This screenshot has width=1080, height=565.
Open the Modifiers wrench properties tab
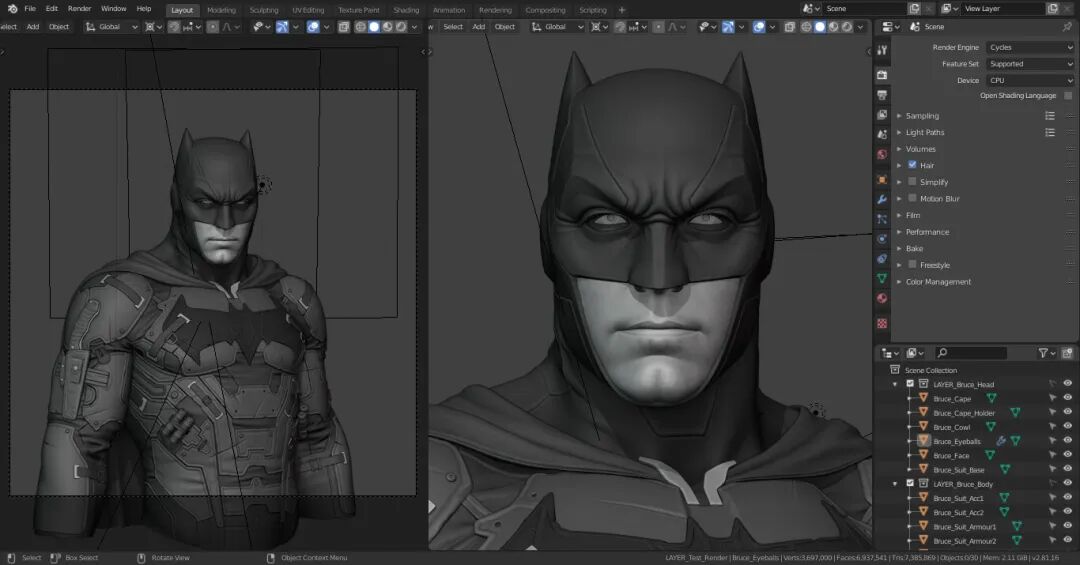point(882,199)
